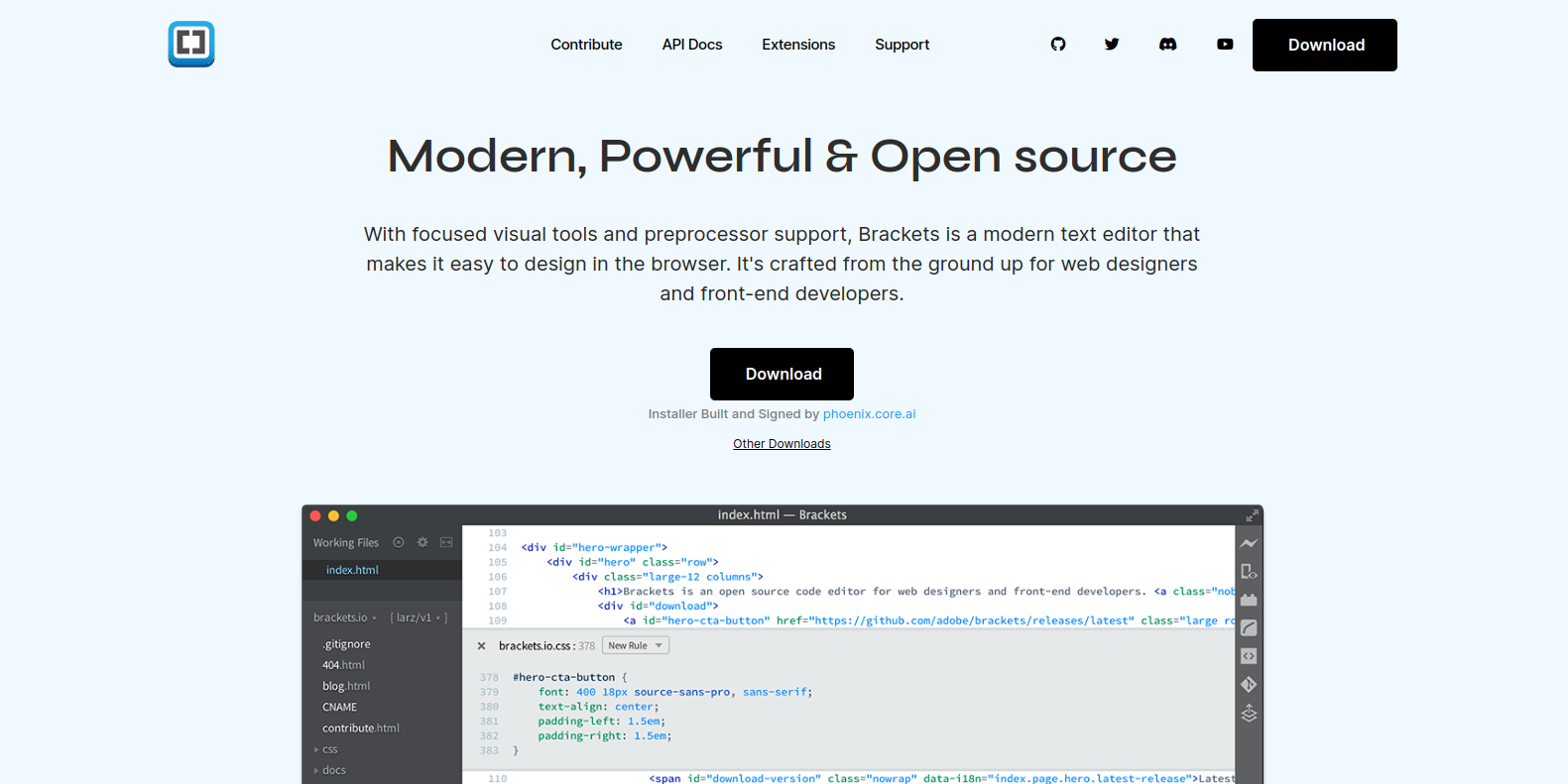1568x784 pixels.
Task: Click the index.html — Brackets window title
Action: (x=782, y=515)
